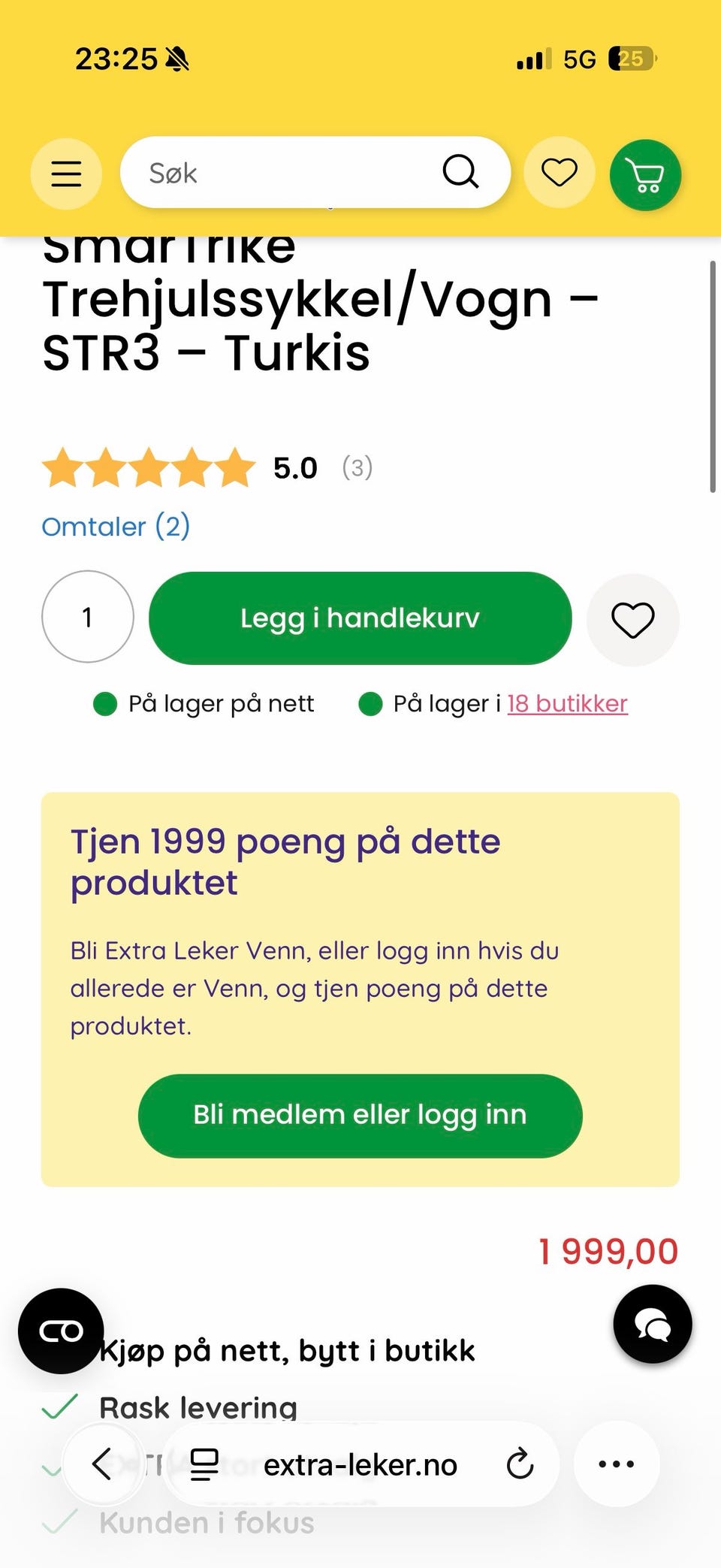Tap the five-star rating row
Viewport: 721px width, 1568px height.
click(x=149, y=467)
